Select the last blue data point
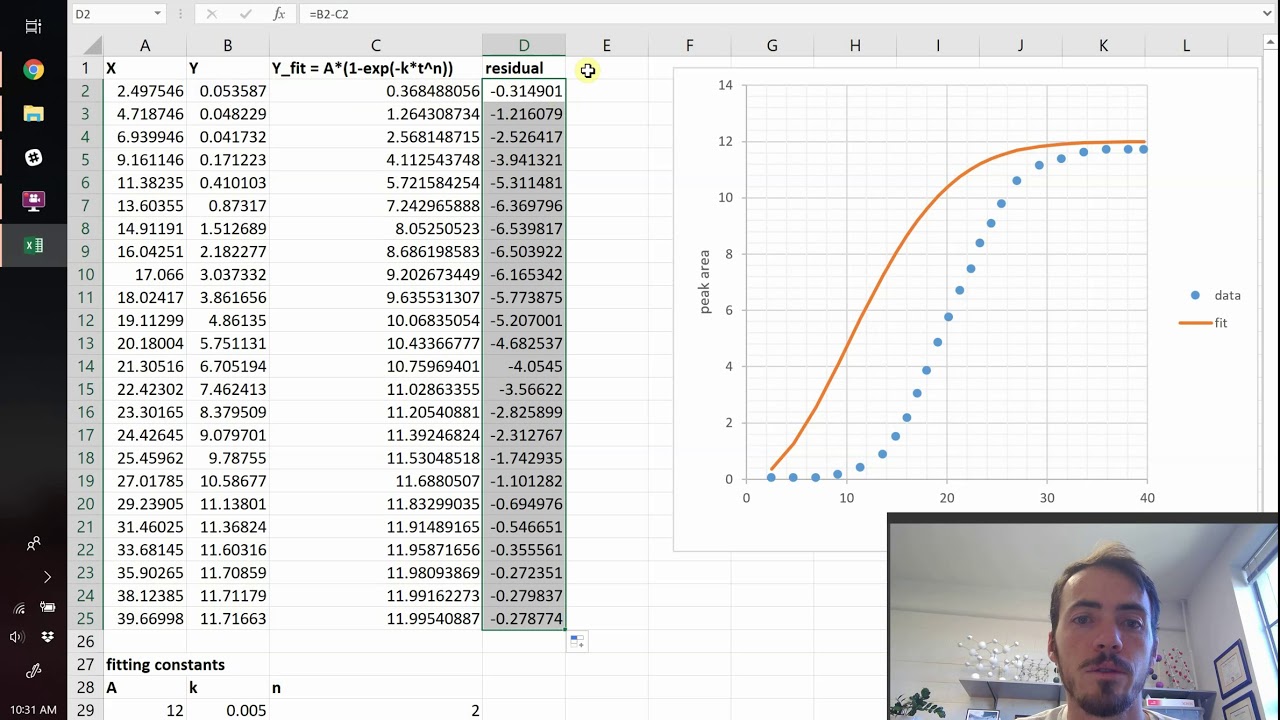Image resolution: width=1280 pixels, height=720 pixels. pos(1143,149)
